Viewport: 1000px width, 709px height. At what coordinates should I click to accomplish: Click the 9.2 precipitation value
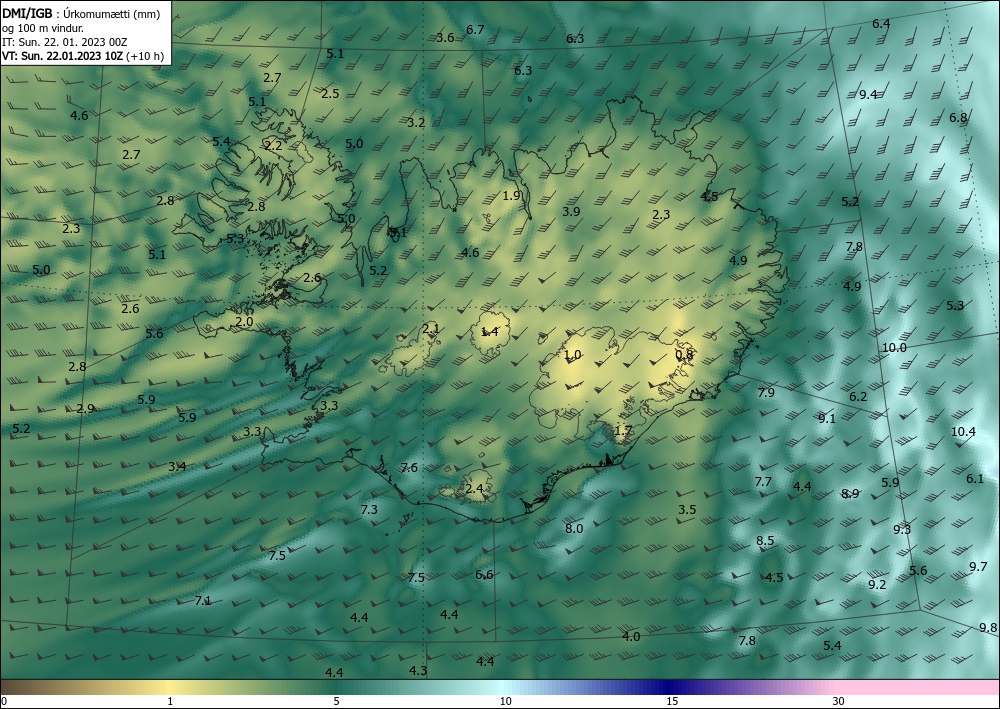[878, 584]
